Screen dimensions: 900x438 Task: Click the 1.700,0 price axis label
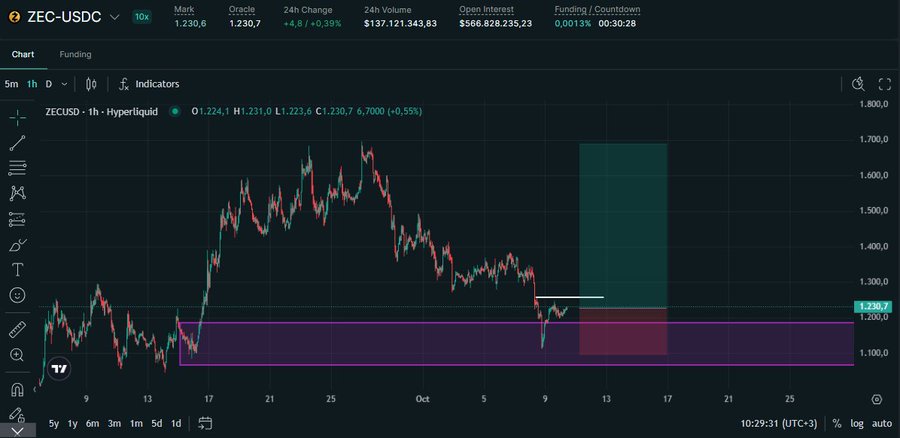874,139
